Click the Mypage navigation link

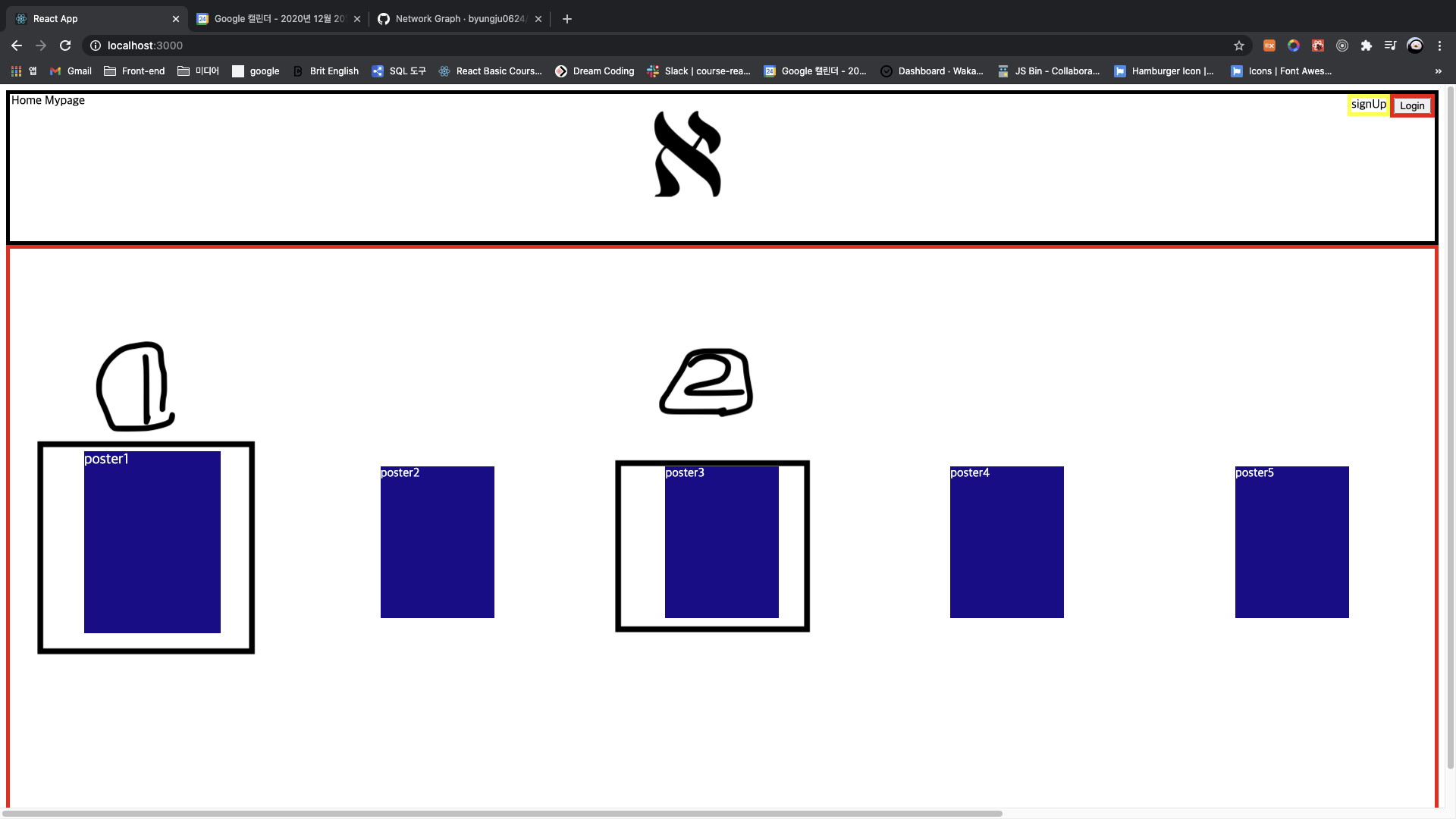click(x=65, y=100)
